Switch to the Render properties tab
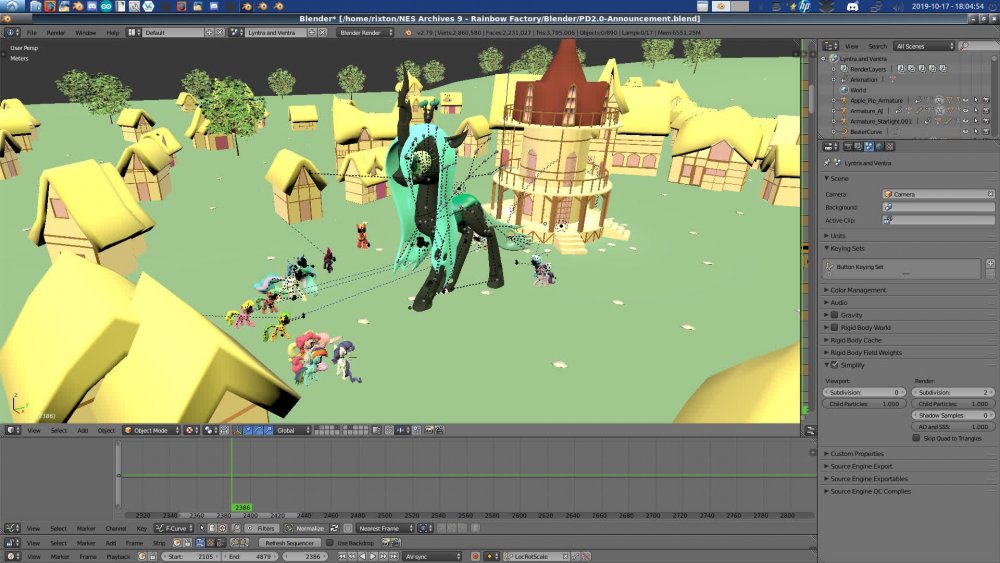The height and width of the screenshot is (563, 1000). click(848, 147)
